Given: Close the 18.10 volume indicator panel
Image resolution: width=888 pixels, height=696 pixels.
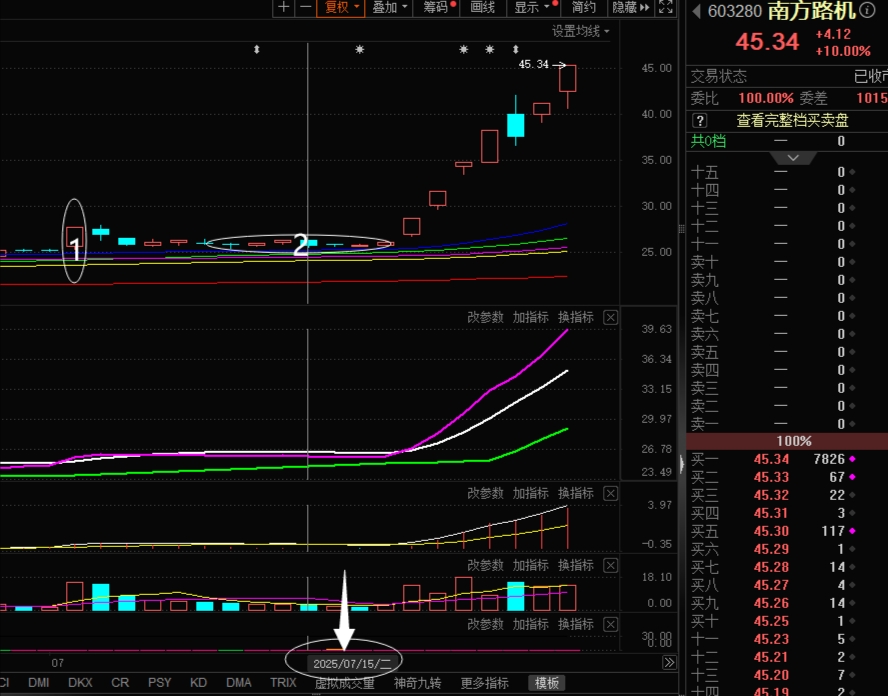Looking at the screenshot, I should pyautogui.click(x=610, y=566).
